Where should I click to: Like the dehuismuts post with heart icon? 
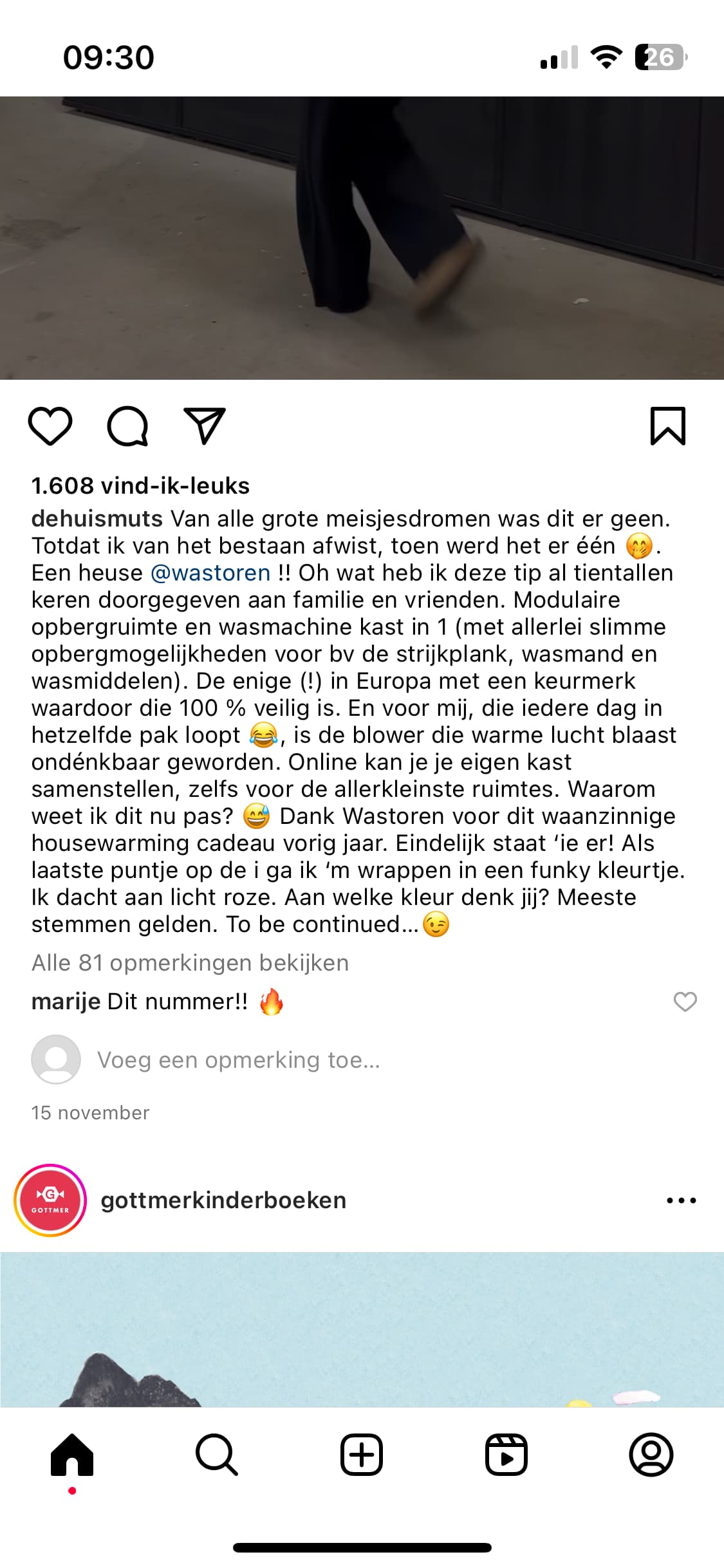[50, 425]
